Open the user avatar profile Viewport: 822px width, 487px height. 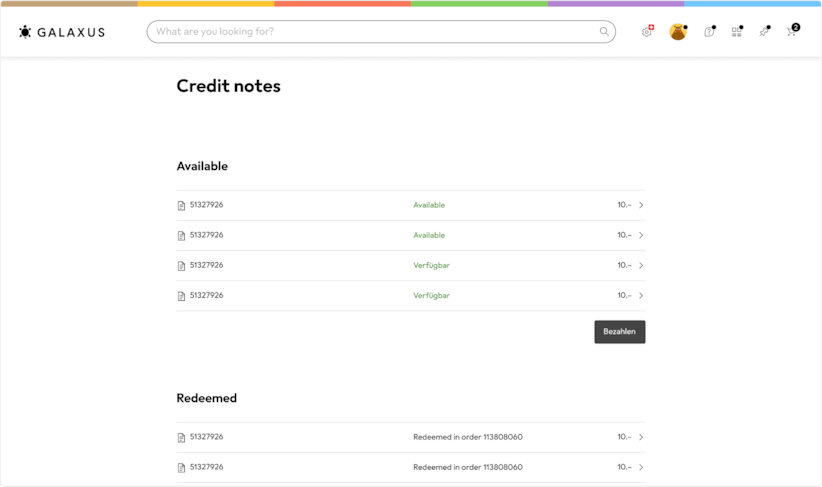pyautogui.click(x=678, y=31)
